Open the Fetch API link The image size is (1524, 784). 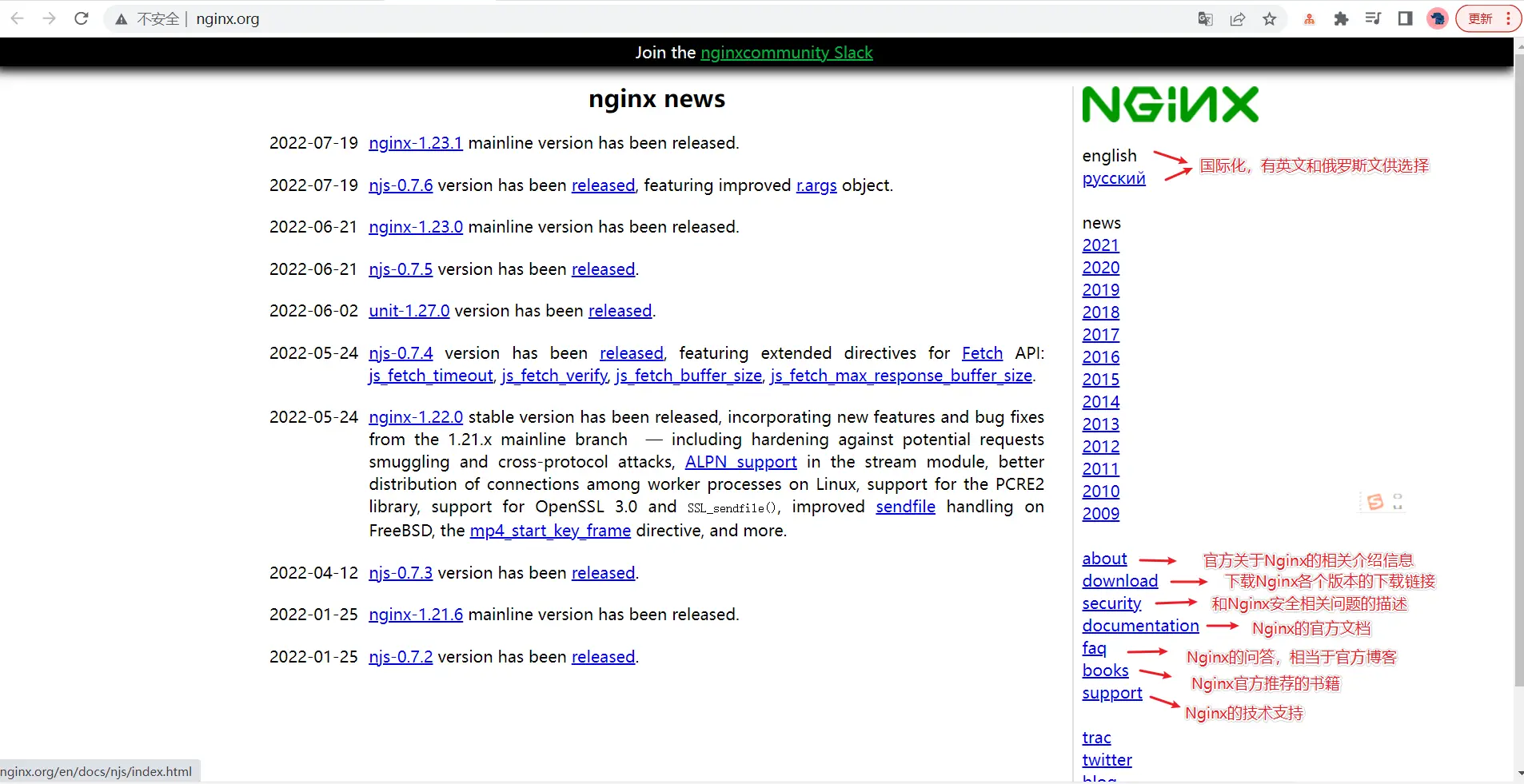click(982, 353)
